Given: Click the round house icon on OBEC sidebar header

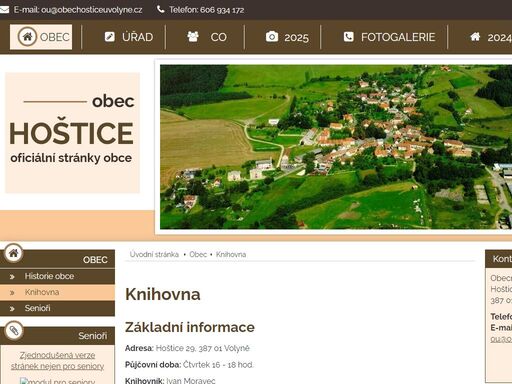Looking at the screenshot, I should [x=13, y=253].
